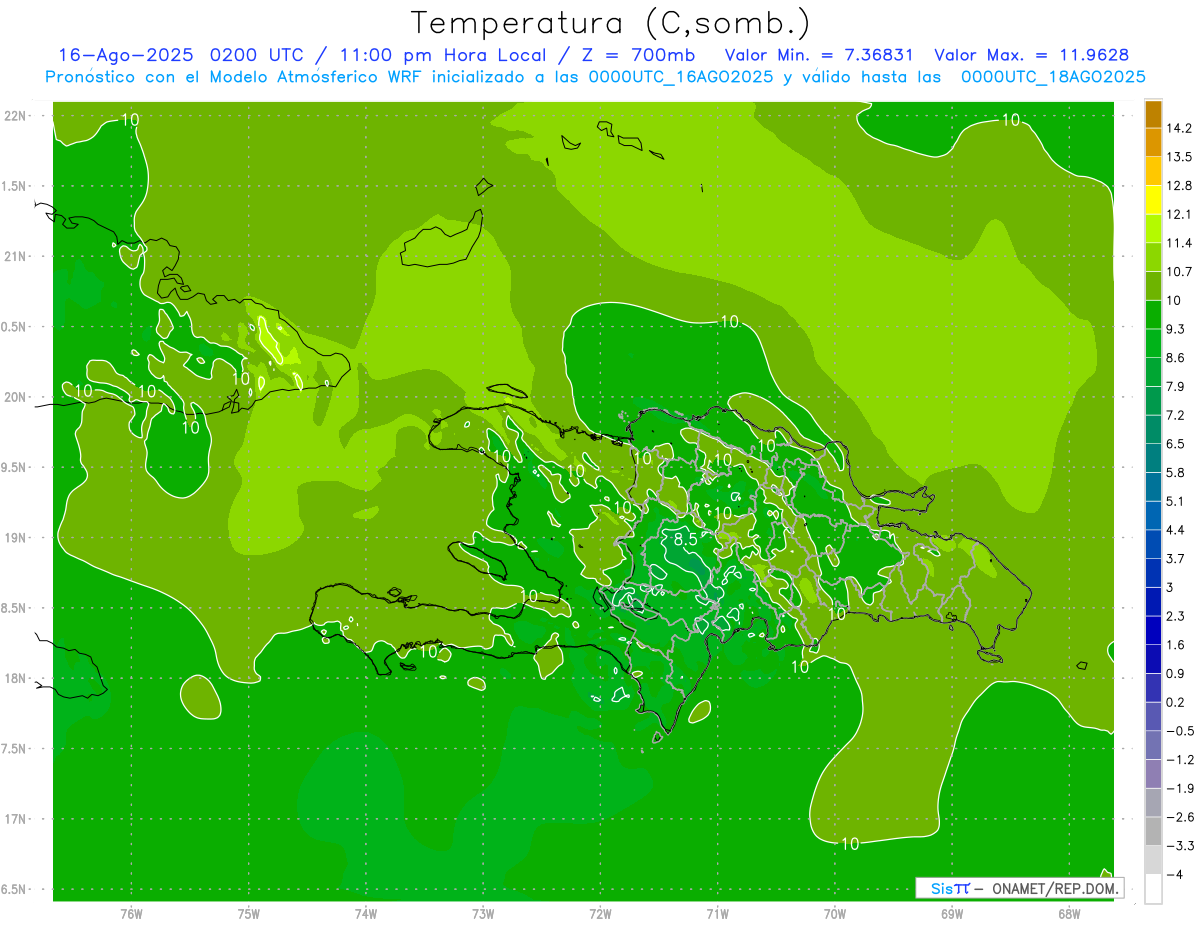Click the '0000UTC_18AGO2025' valid-until timestamp
The width and height of the screenshot is (1200, 927).
coord(1053,77)
